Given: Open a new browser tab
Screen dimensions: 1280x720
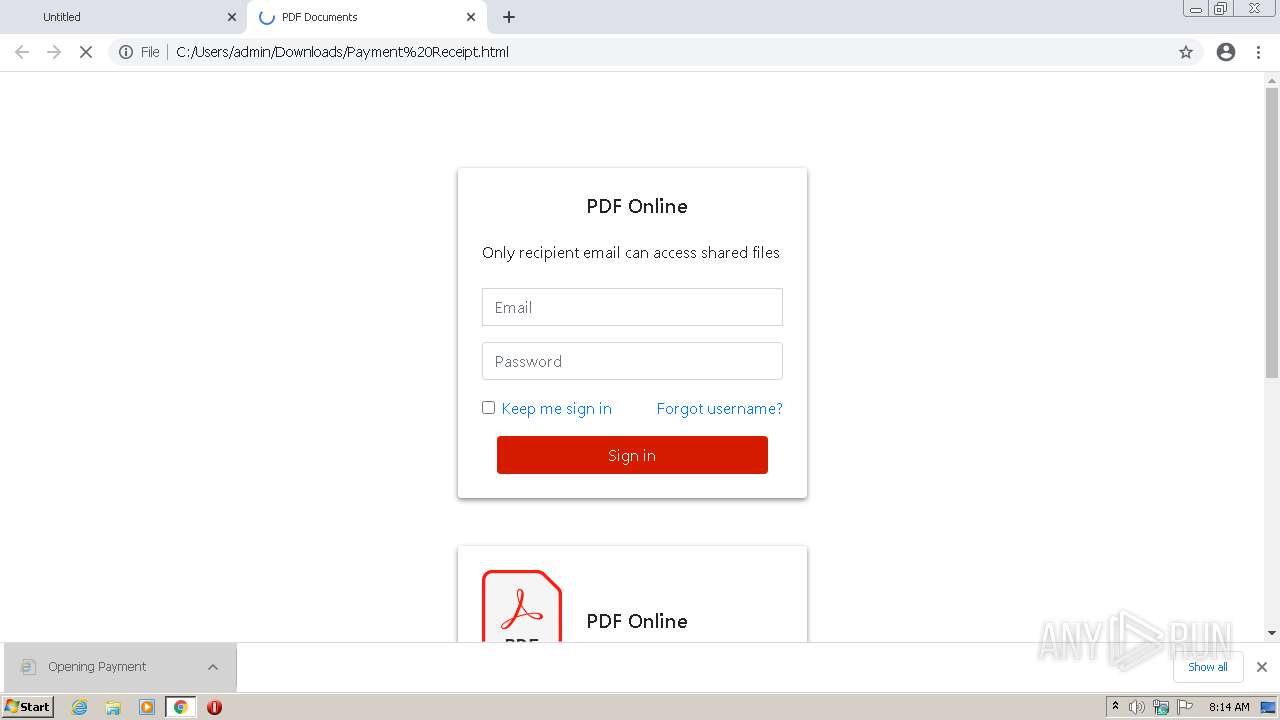Looking at the screenshot, I should click(x=509, y=17).
